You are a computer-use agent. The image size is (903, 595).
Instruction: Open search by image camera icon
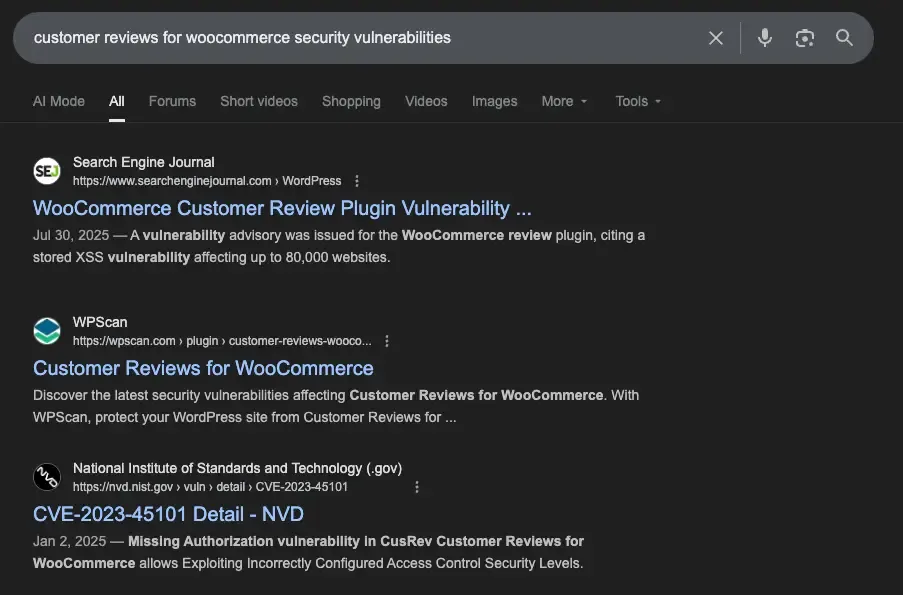(x=805, y=38)
